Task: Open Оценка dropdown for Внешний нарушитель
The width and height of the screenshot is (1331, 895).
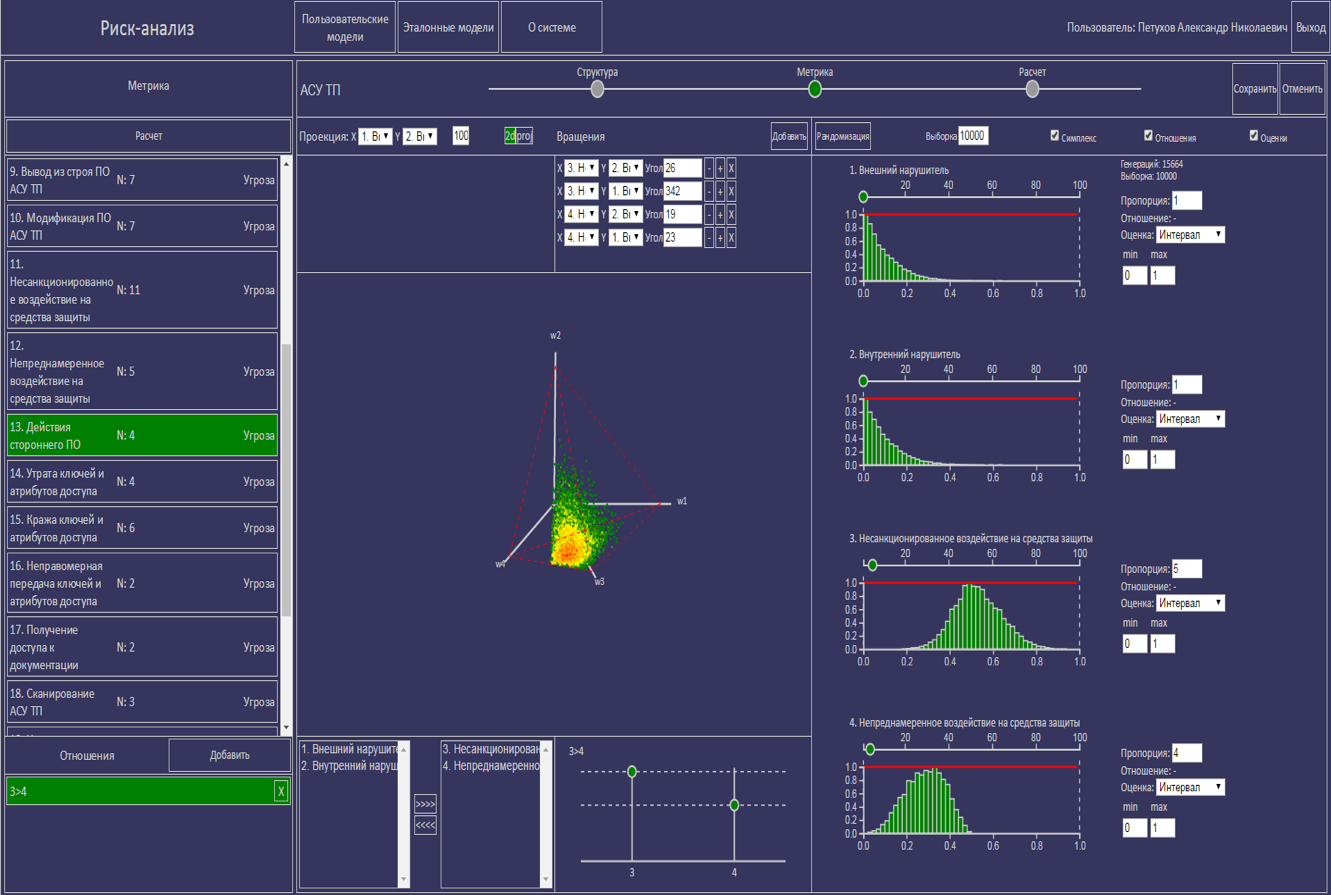Action: 1190,235
